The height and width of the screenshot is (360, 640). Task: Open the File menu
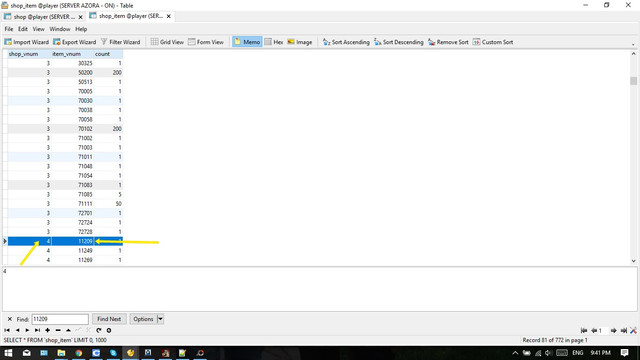[x=9, y=29]
